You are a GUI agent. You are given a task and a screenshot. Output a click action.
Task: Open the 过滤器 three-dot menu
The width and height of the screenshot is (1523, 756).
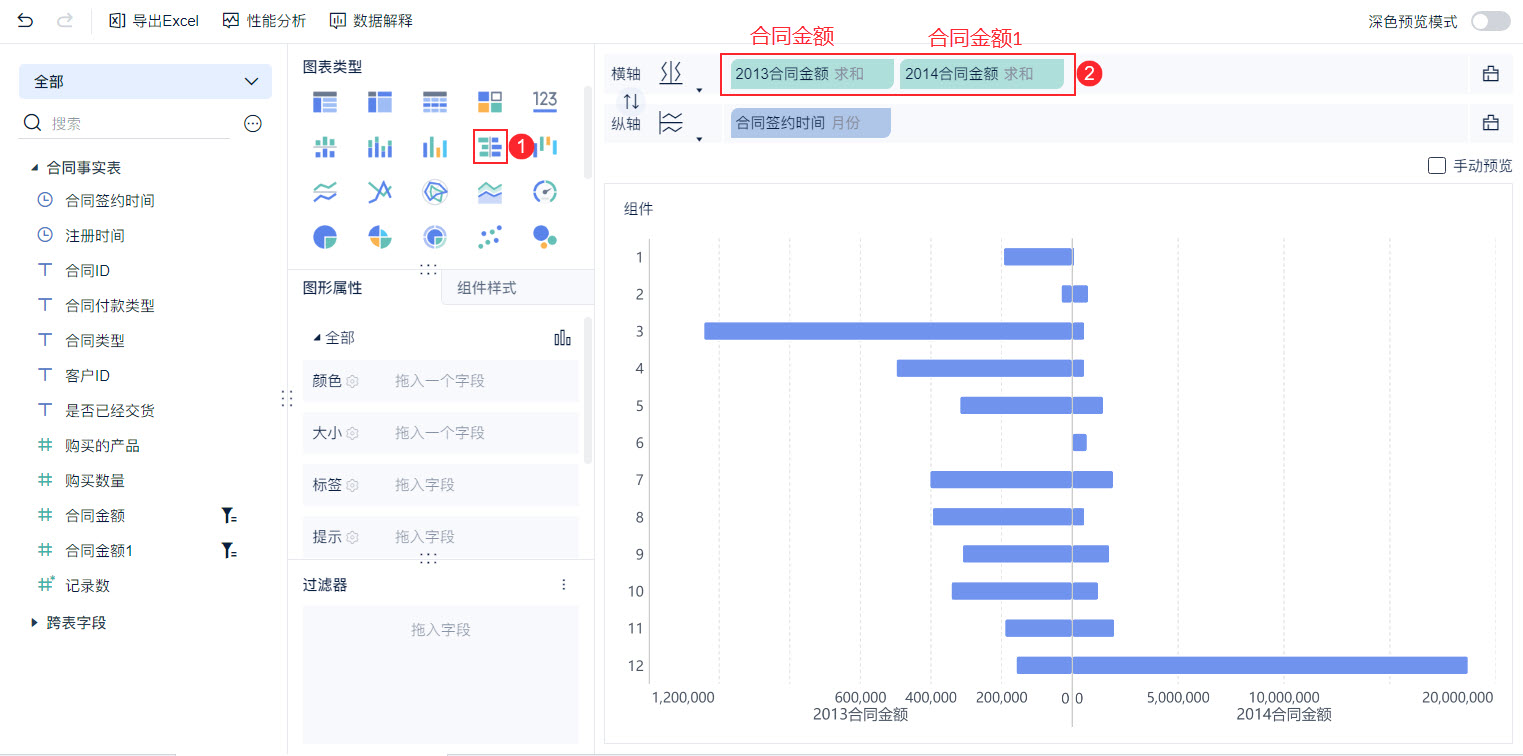pyautogui.click(x=563, y=584)
